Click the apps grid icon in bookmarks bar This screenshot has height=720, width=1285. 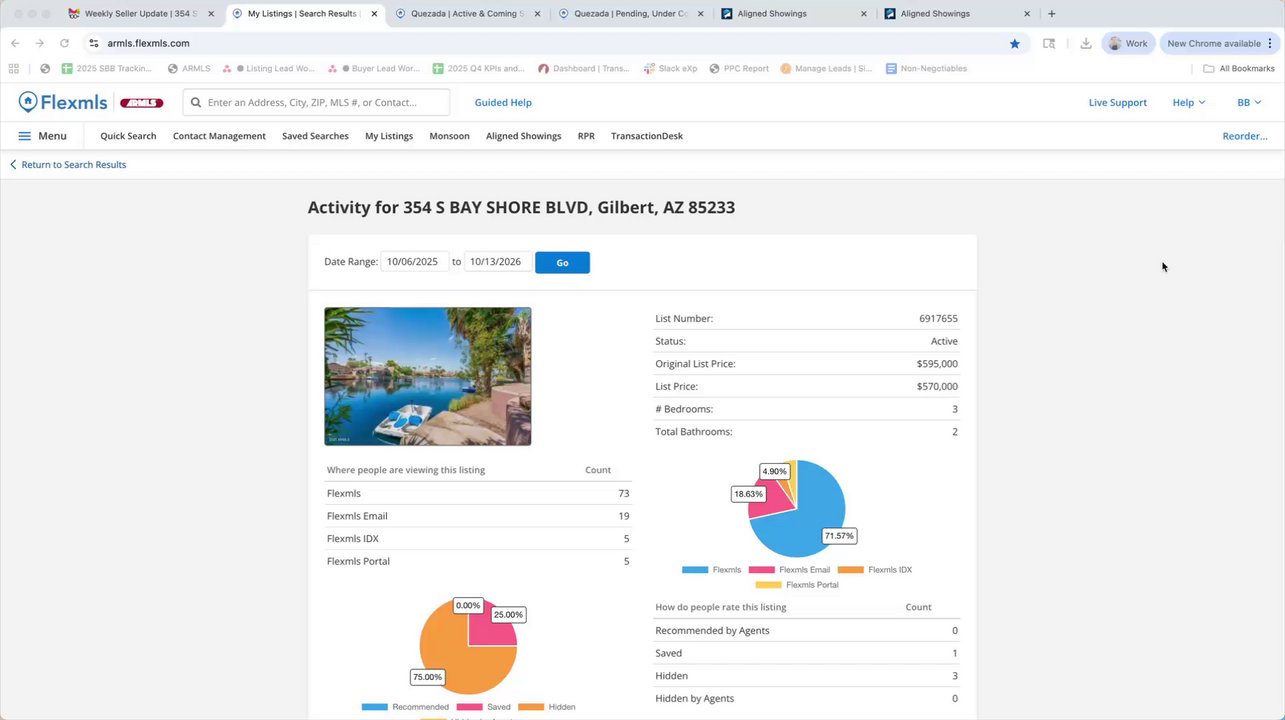point(14,69)
